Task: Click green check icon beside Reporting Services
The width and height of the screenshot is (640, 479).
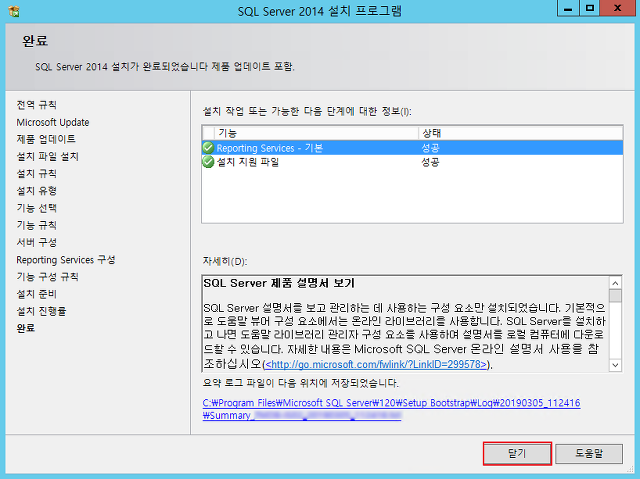Action: 209,148
